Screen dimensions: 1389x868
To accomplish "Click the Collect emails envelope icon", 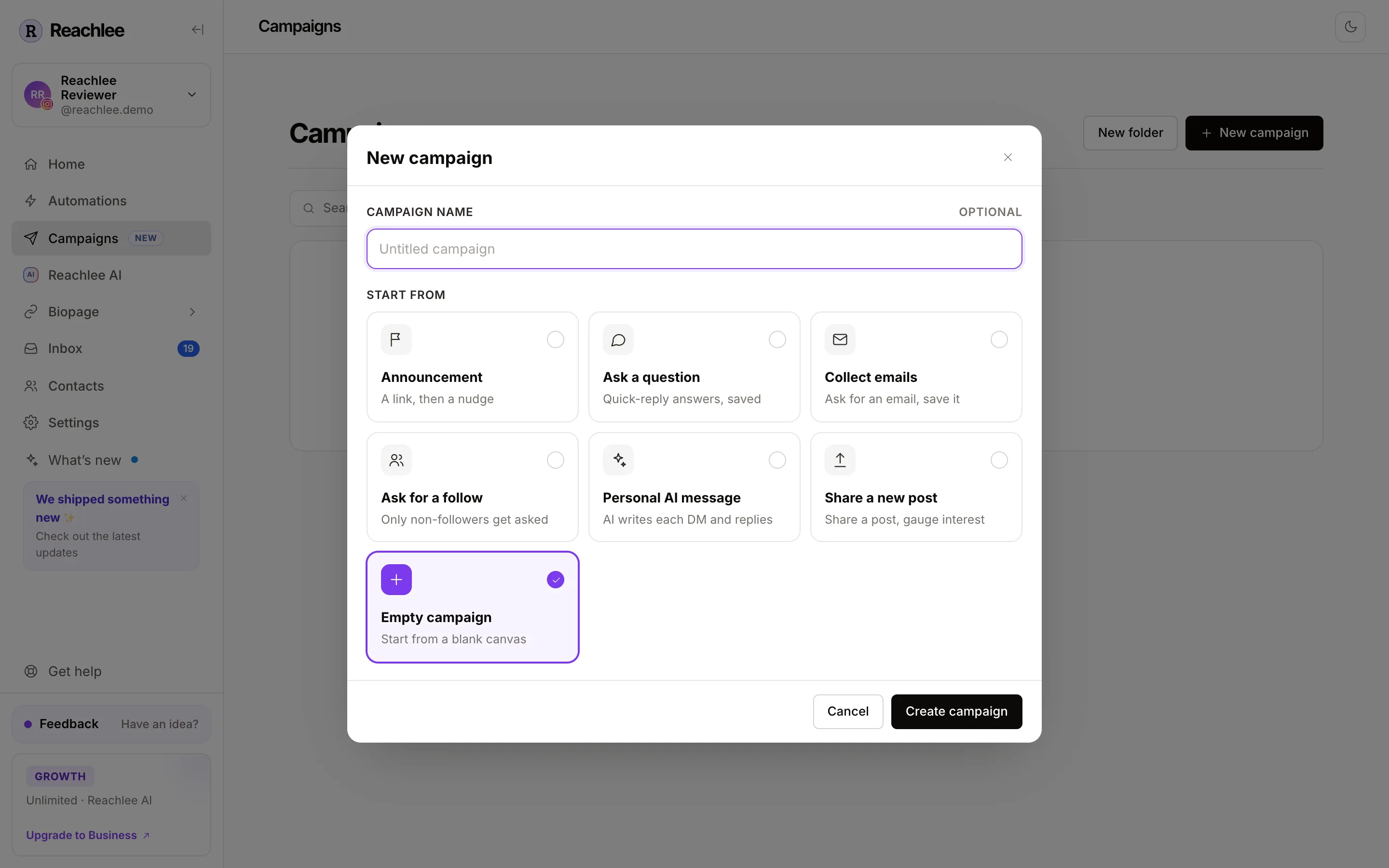I will (840, 340).
